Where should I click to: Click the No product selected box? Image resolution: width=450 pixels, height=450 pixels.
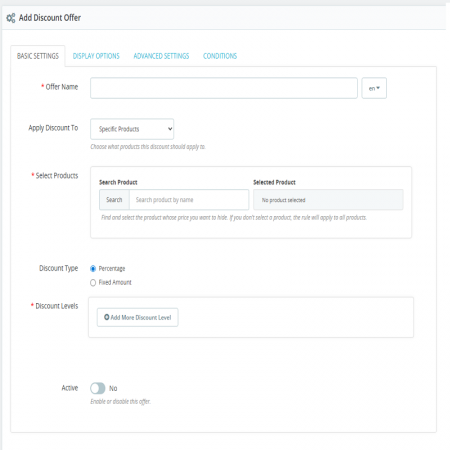(328, 200)
